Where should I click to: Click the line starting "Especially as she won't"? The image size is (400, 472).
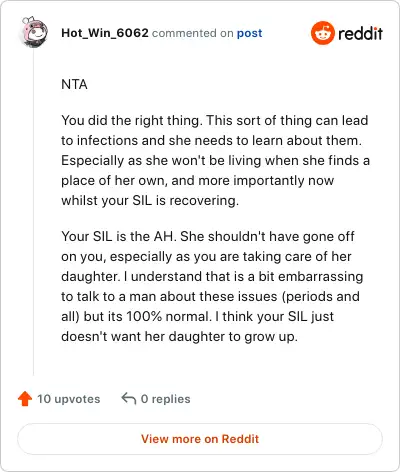215,160
